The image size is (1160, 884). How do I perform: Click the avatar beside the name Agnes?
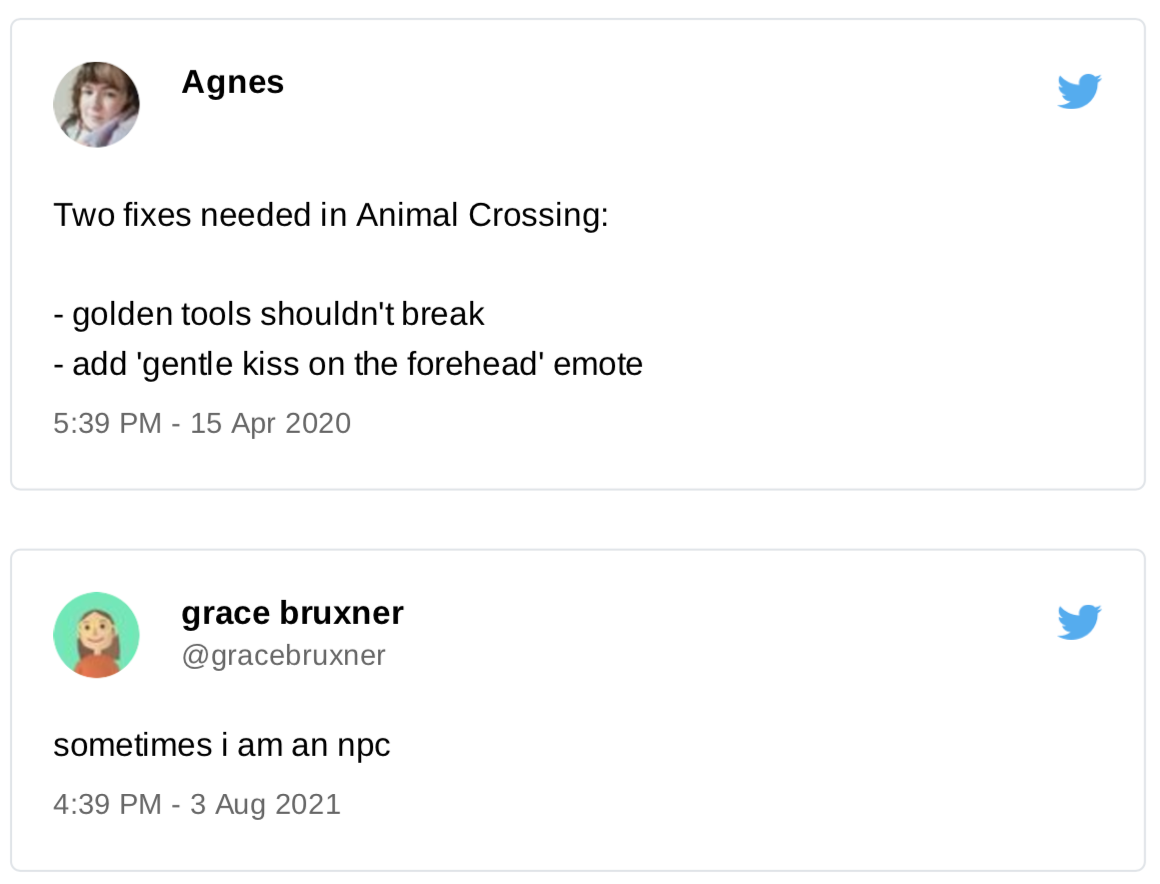[96, 103]
